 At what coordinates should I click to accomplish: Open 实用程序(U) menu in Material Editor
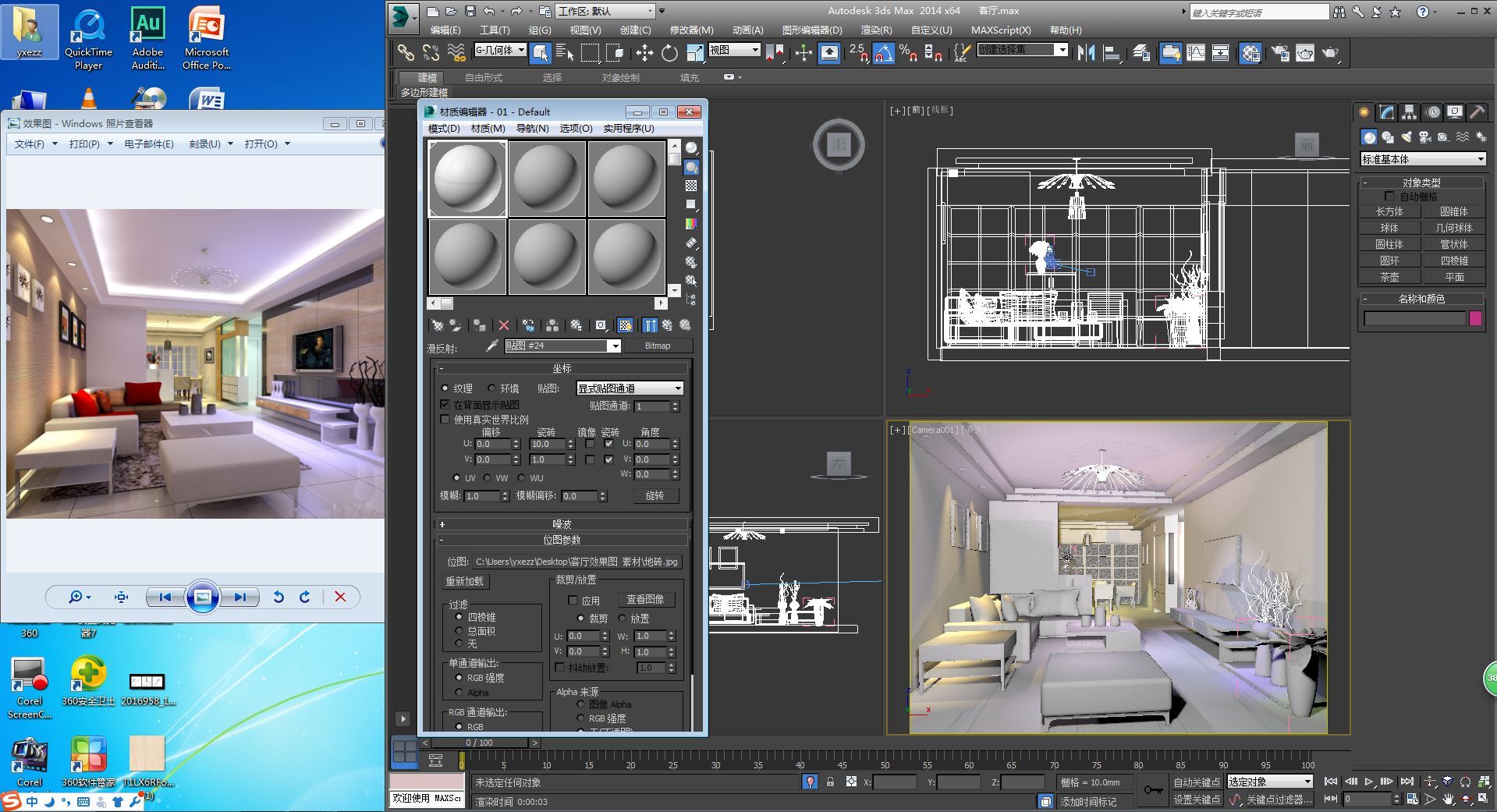pos(629,129)
